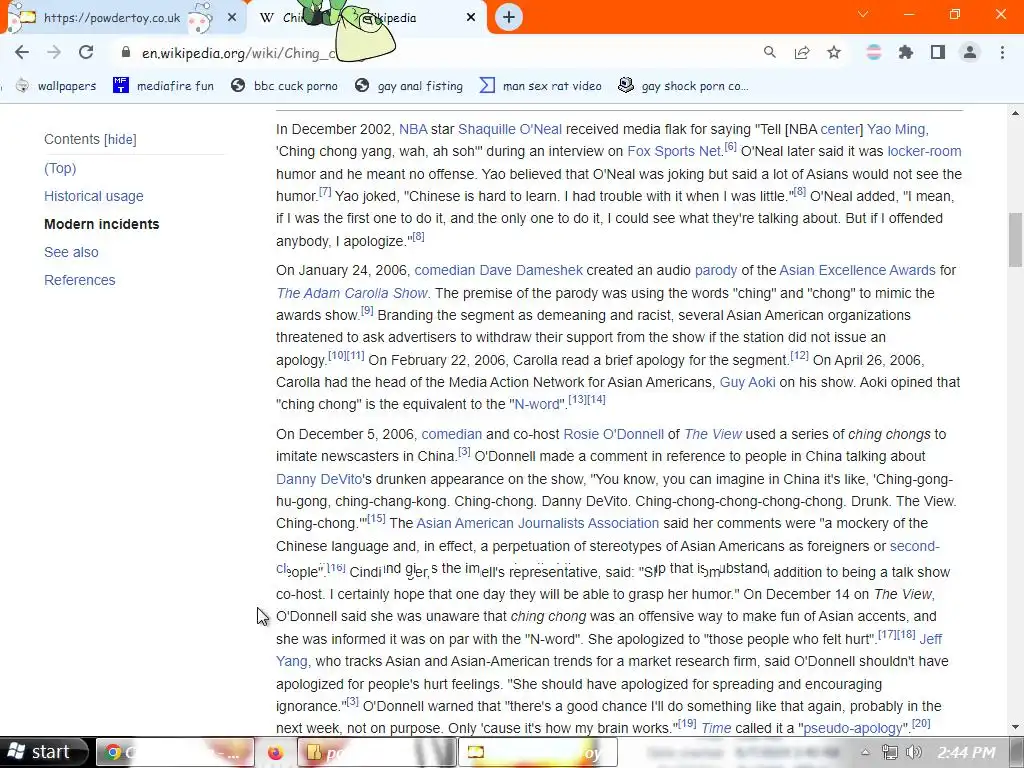Follow the Yao Ming link
Screen dimensions: 1024x768
pos(896,129)
